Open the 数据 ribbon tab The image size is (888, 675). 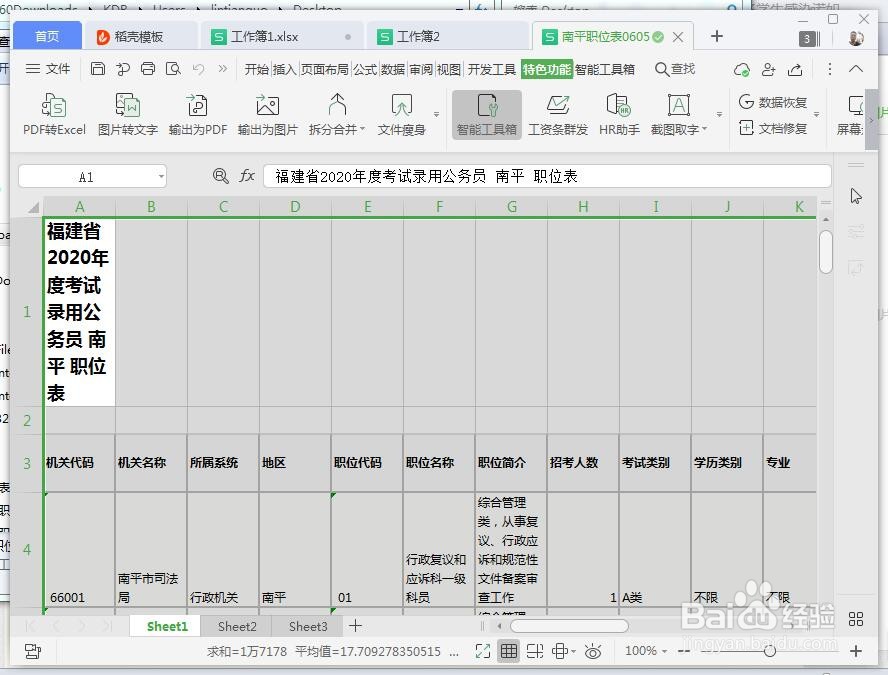392,69
